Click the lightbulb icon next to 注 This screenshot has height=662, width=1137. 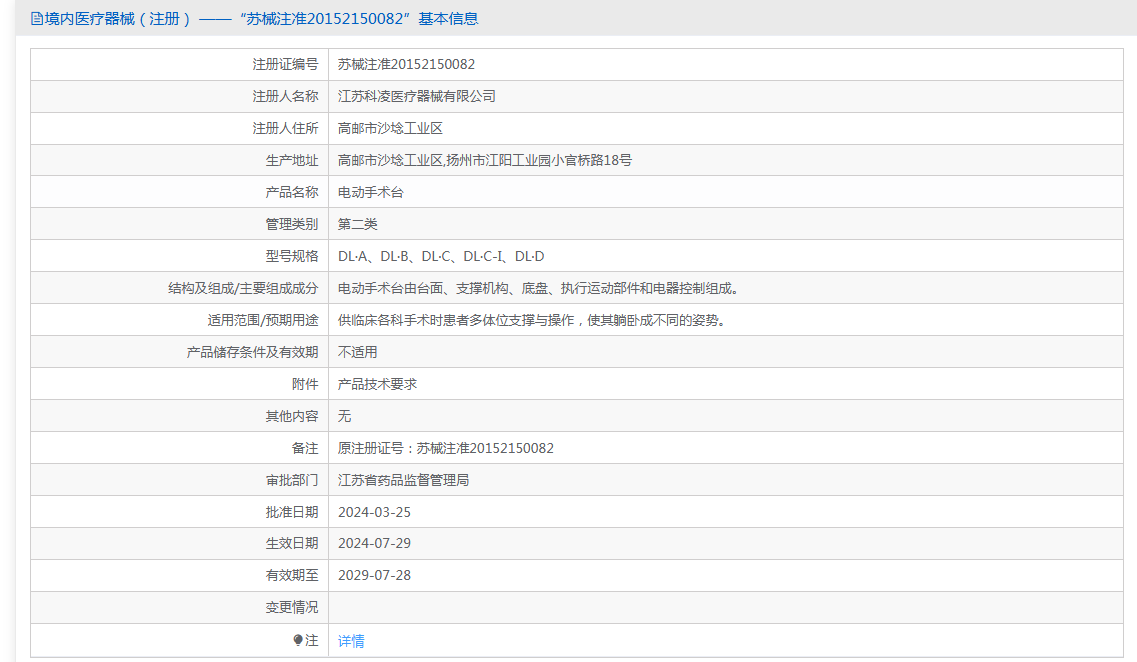(297, 640)
